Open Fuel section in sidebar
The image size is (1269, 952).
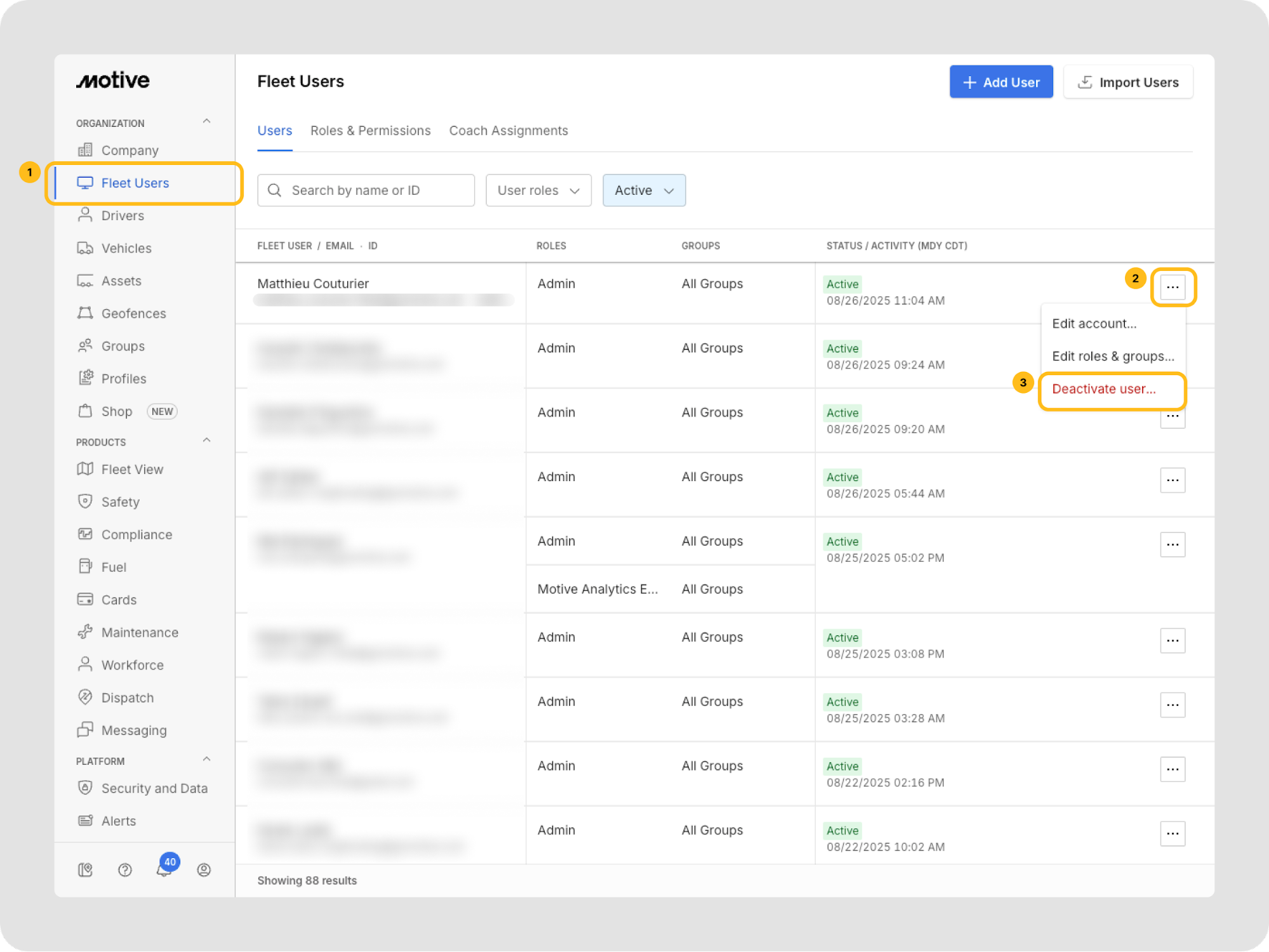click(x=114, y=567)
